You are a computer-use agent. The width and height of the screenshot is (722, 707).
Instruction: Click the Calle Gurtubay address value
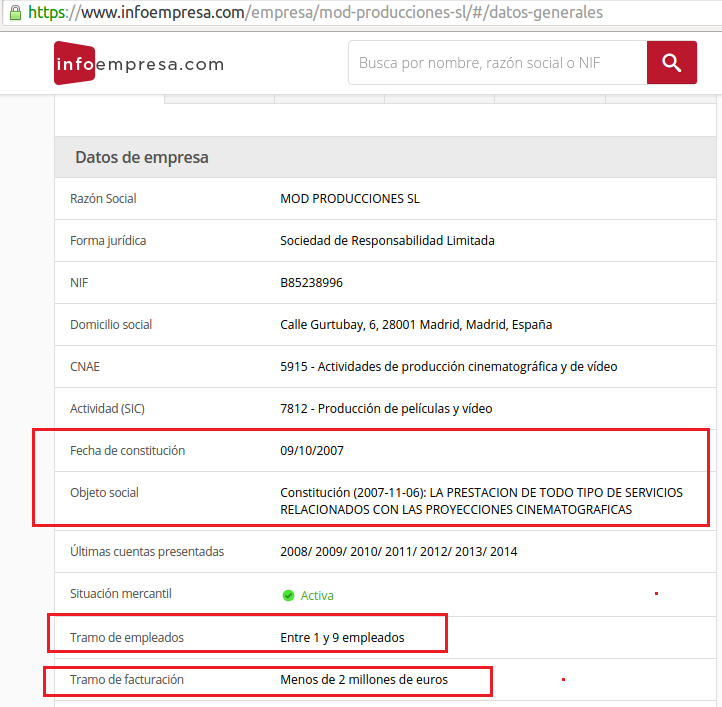coord(416,325)
